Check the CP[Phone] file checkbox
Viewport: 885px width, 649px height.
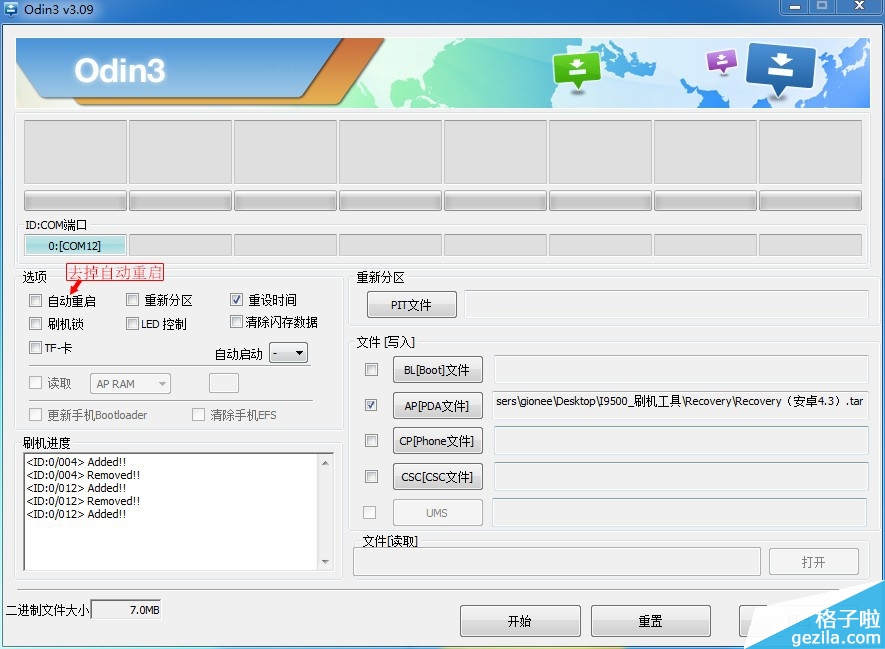371,441
